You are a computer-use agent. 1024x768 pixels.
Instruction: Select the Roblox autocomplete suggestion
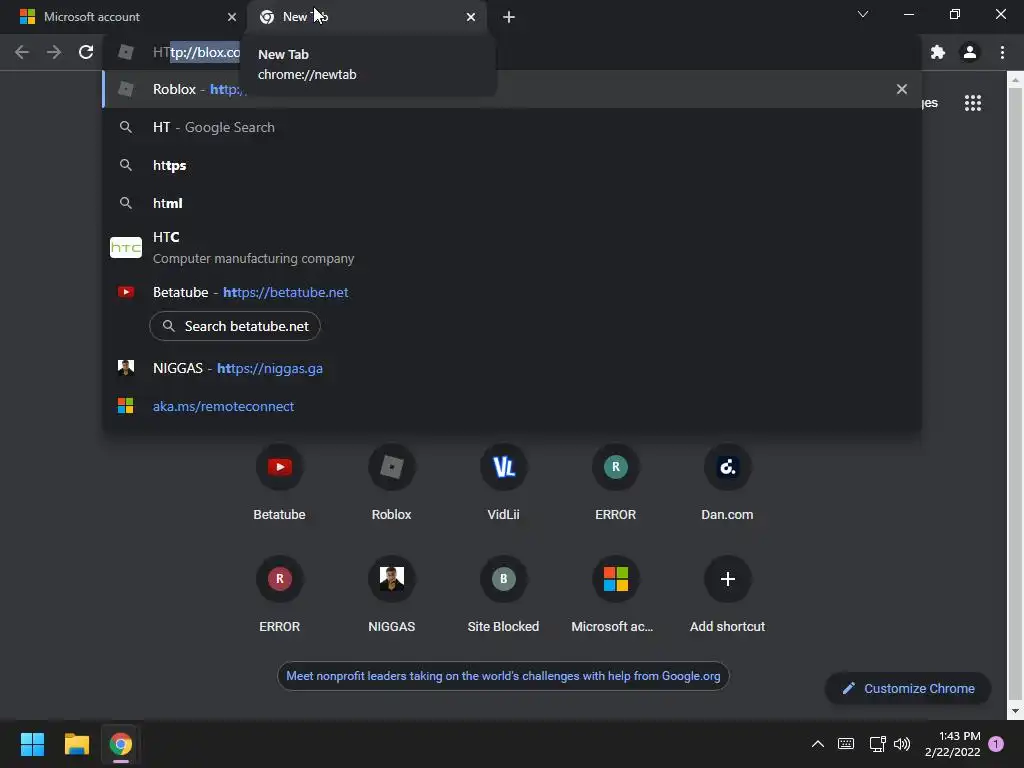click(512, 89)
